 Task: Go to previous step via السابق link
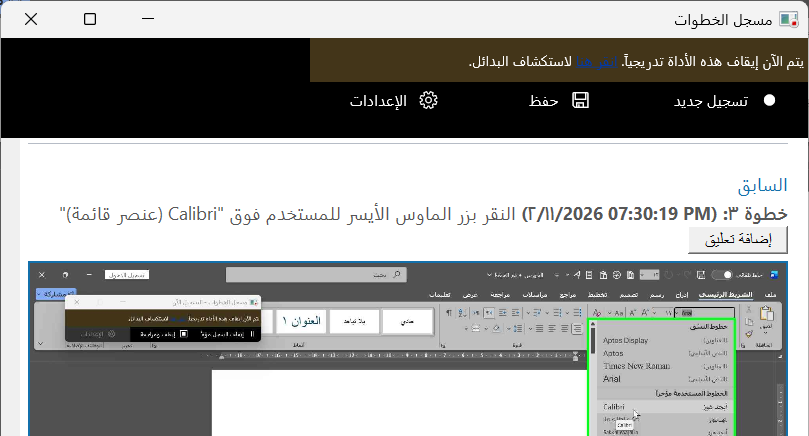pos(763,185)
